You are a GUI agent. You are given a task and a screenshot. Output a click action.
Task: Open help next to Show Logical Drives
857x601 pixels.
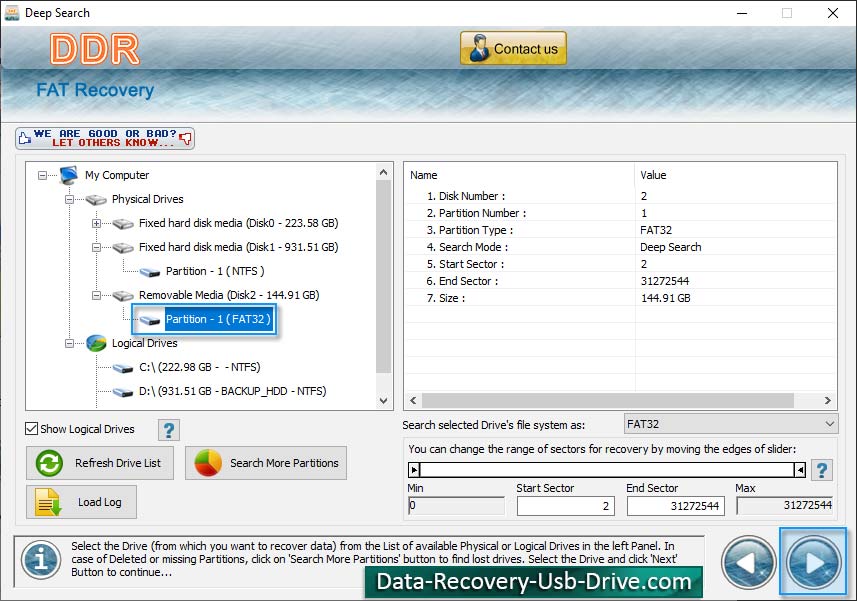(x=169, y=430)
